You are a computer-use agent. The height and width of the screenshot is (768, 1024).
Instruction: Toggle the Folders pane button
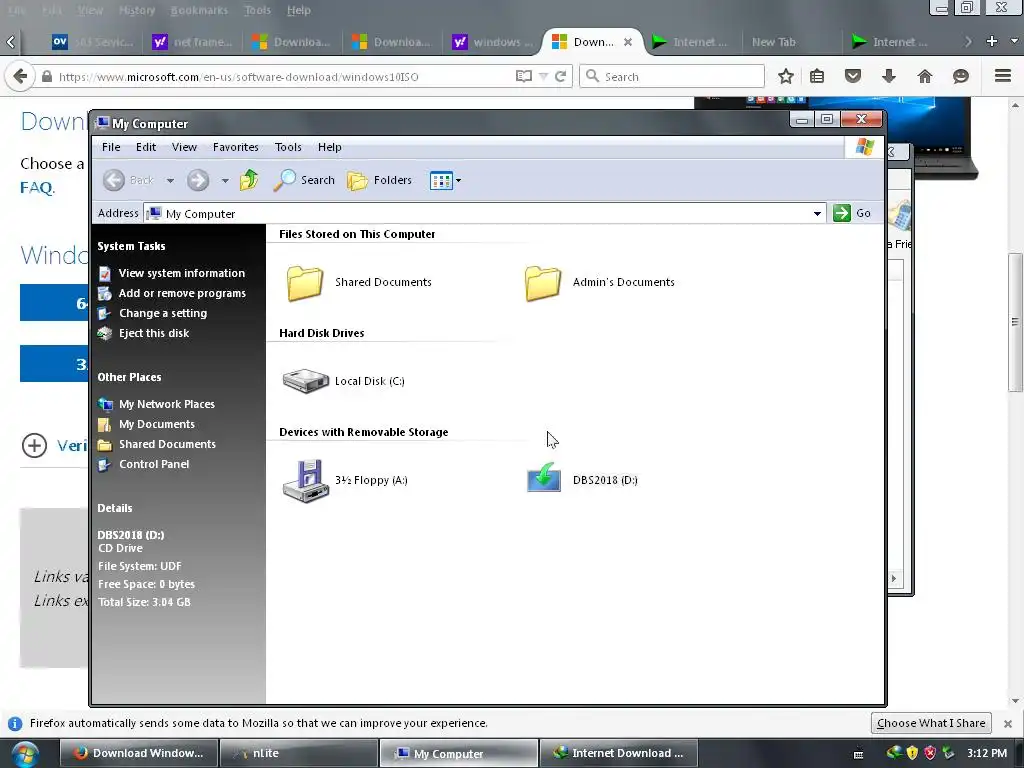coord(379,180)
